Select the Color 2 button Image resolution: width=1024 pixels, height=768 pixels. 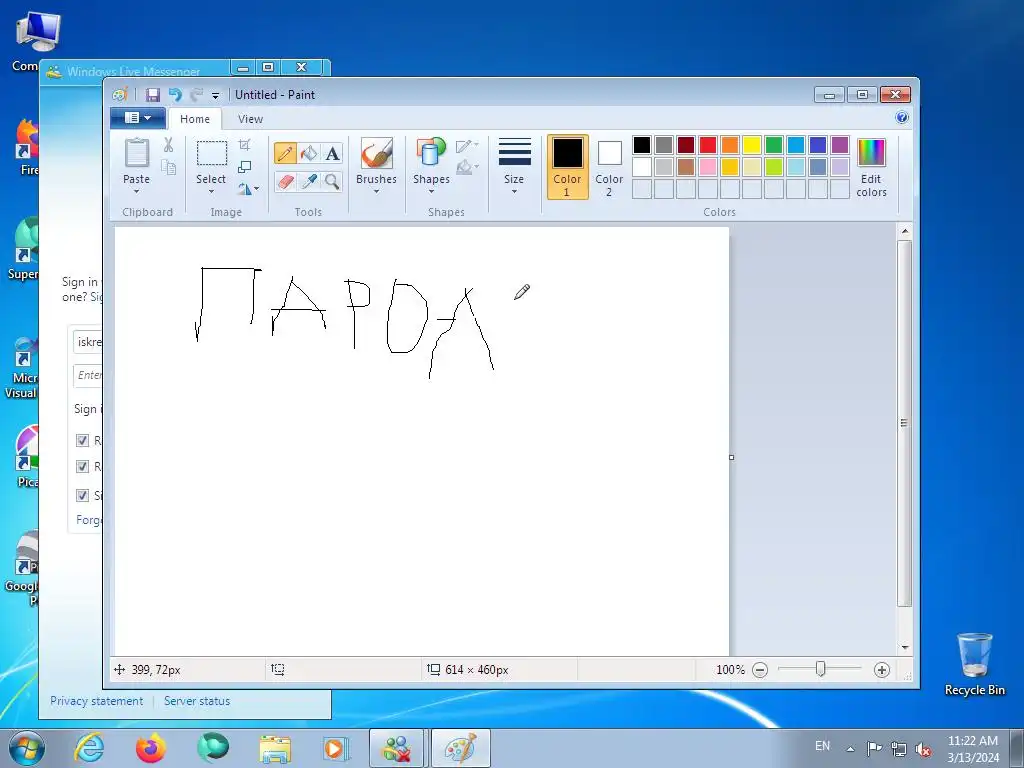[x=609, y=167]
